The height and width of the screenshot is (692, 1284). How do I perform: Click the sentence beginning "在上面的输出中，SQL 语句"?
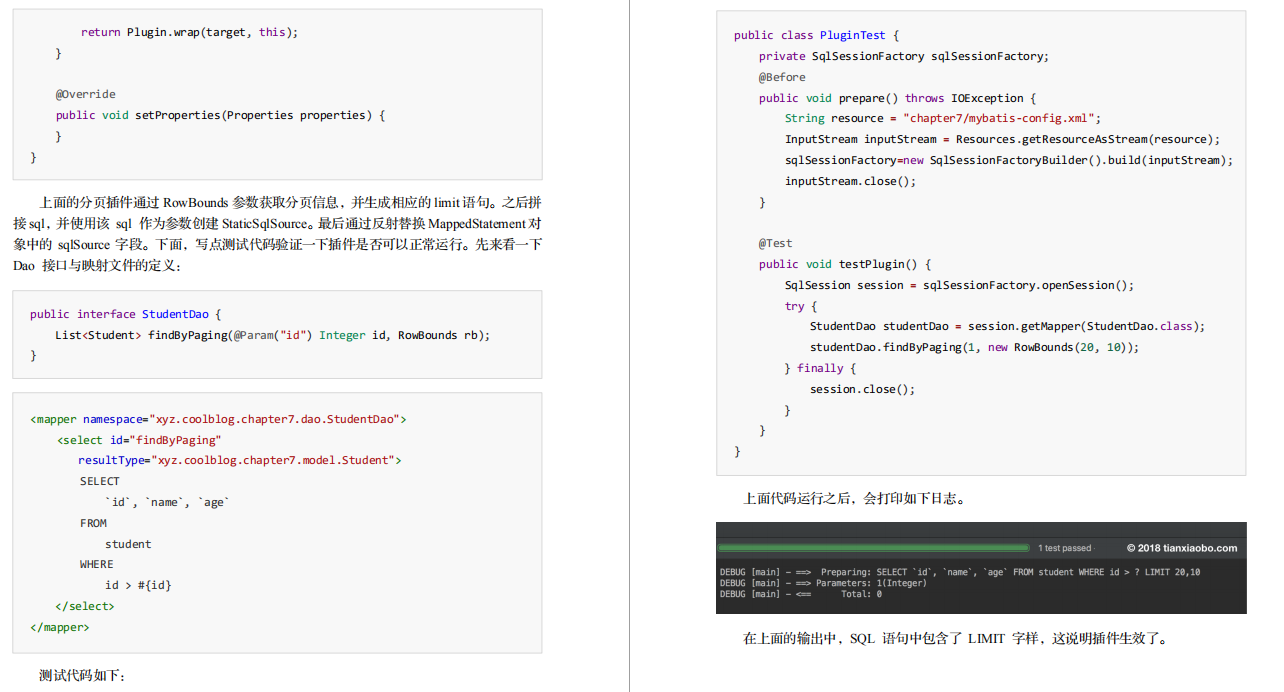955,638
